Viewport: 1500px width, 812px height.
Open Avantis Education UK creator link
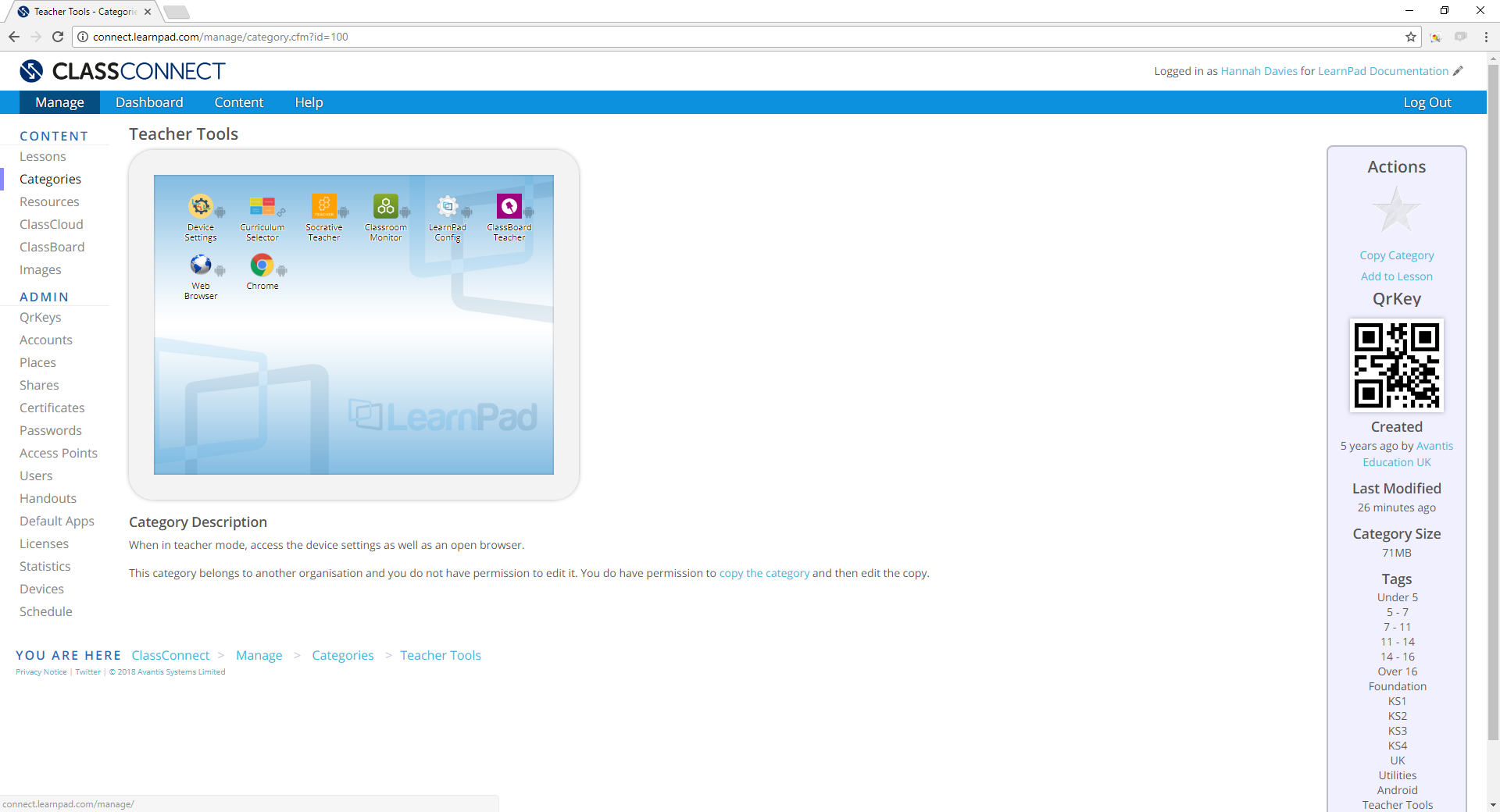point(1406,454)
